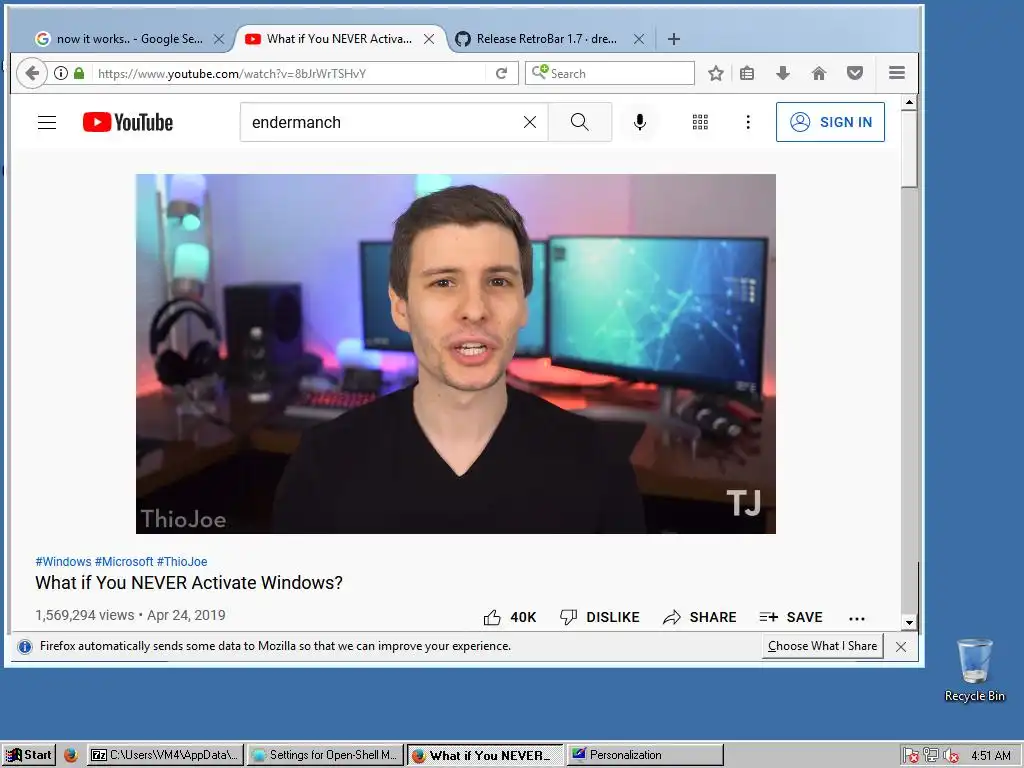Launch Firefox from quick launch icon
The image size is (1024, 768).
pos(71,755)
